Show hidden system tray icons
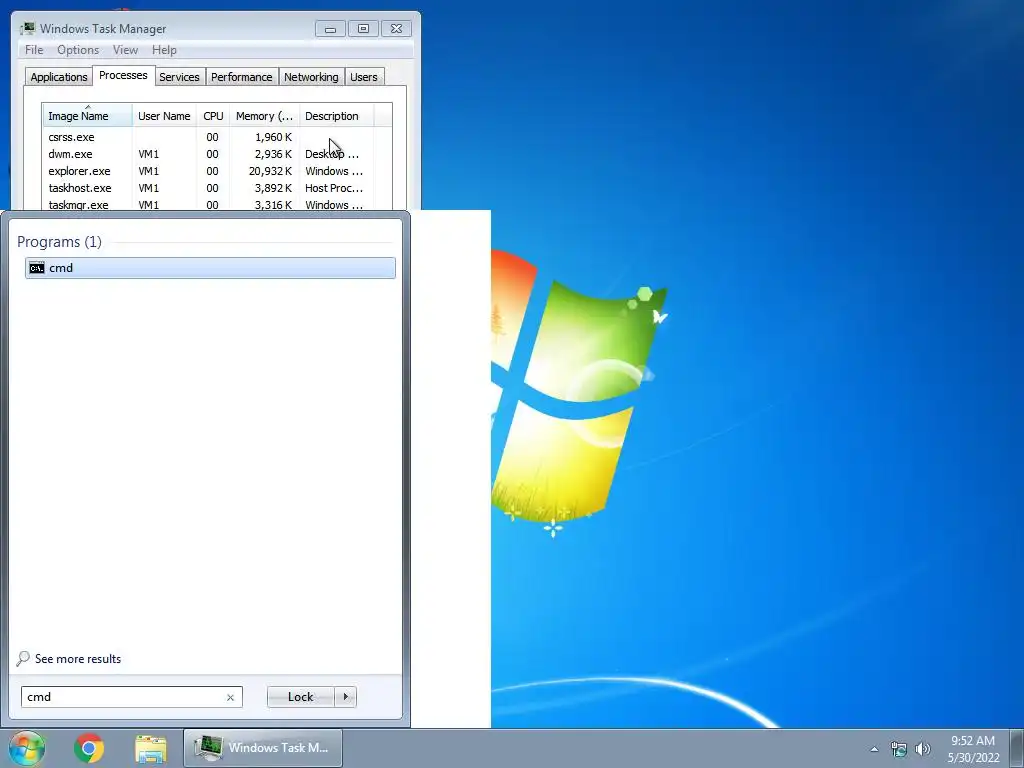Image resolution: width=1024 pixels, height=768 pixels. point(874,749)
